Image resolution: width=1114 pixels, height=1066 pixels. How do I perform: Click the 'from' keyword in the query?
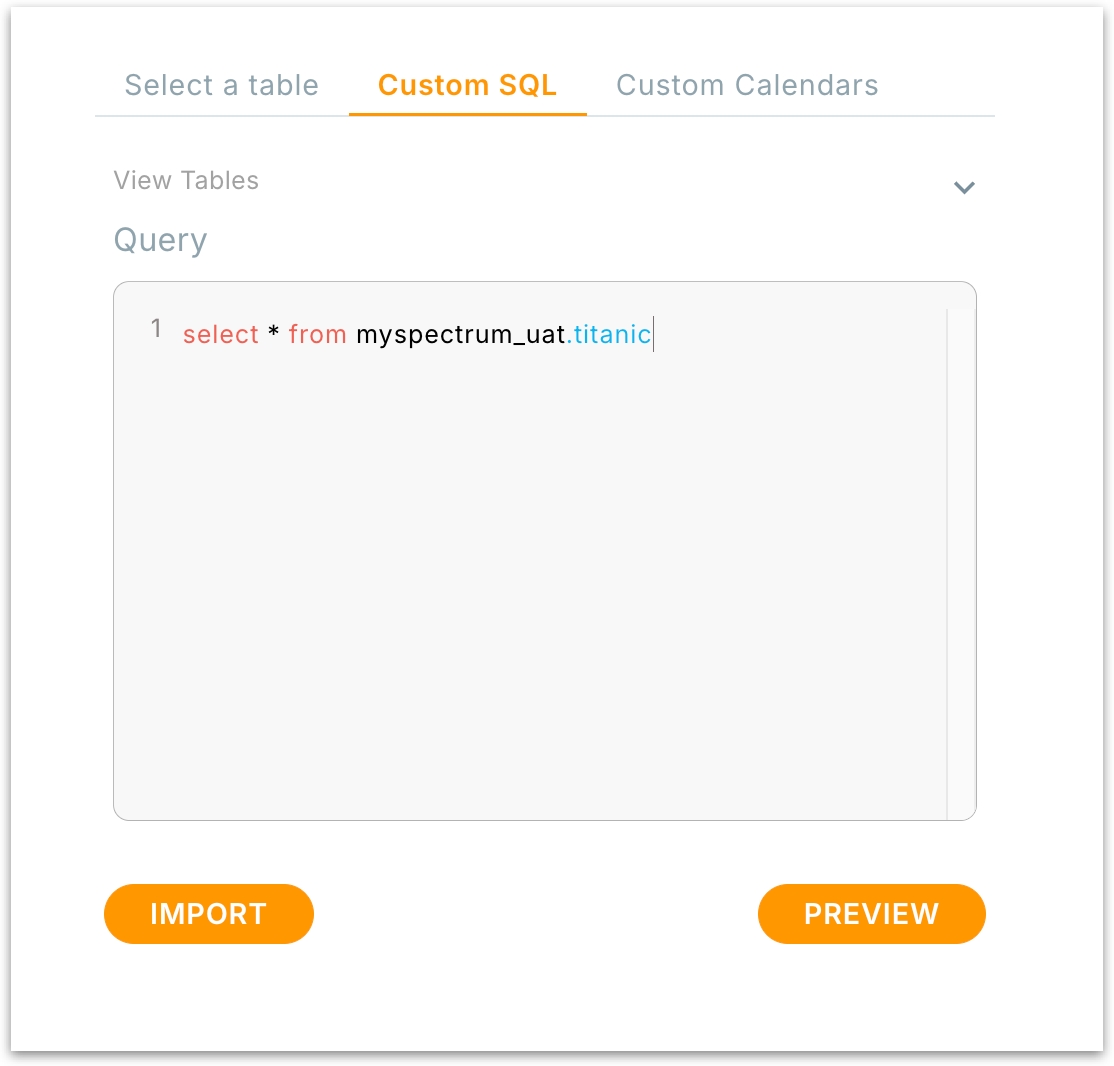click(317, 335)
